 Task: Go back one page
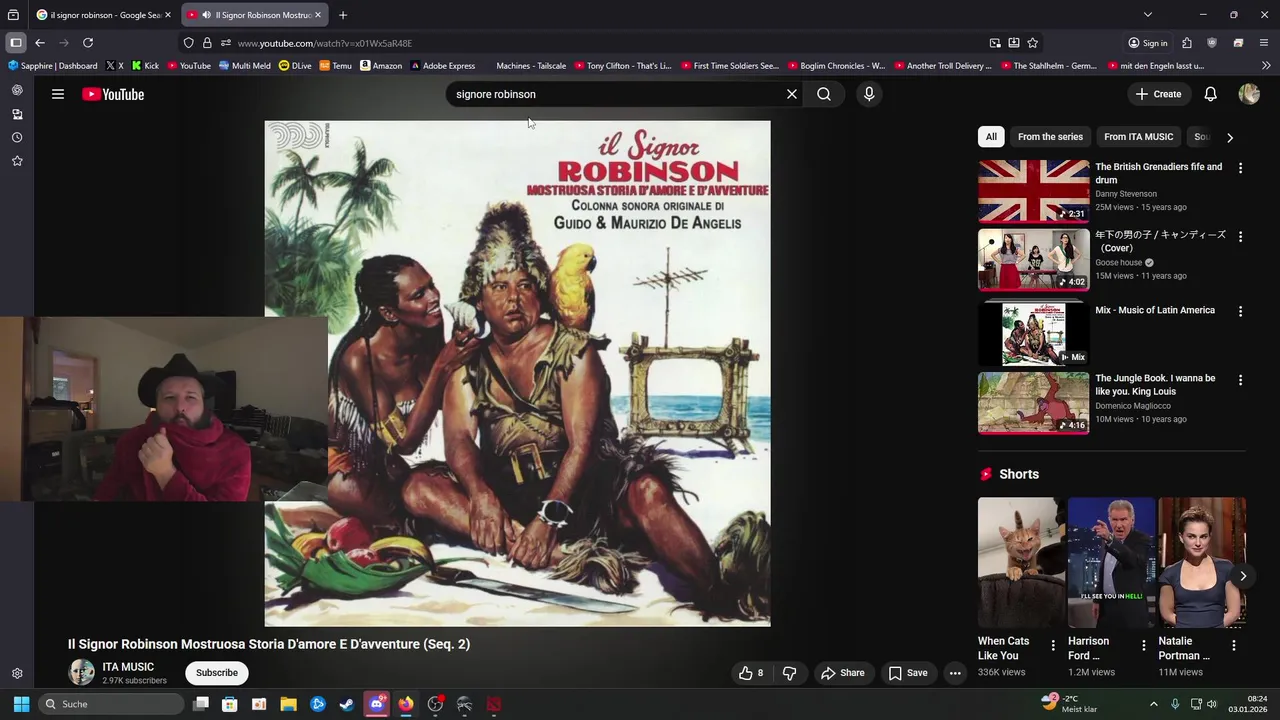39,43
